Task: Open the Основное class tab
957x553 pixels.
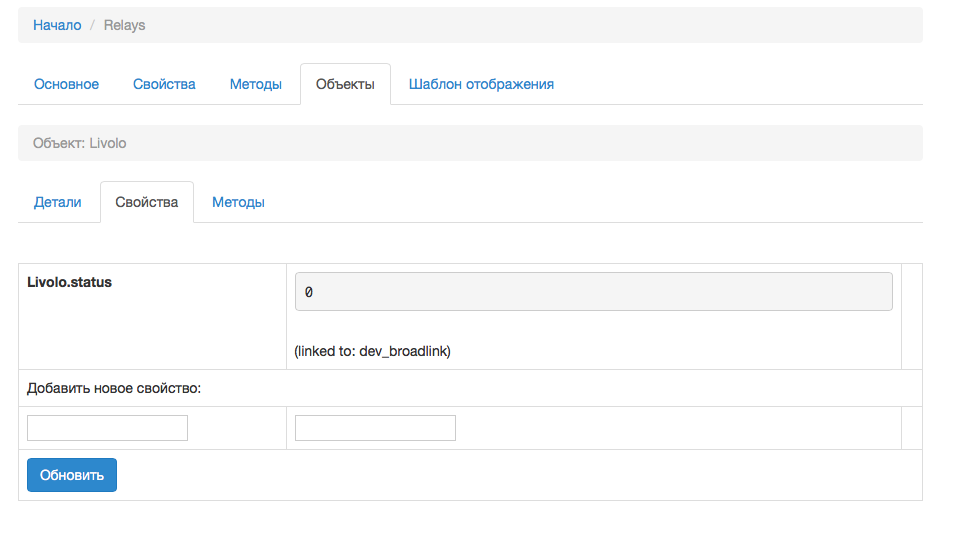Action: pyautogui.click(x=66, y=84)
